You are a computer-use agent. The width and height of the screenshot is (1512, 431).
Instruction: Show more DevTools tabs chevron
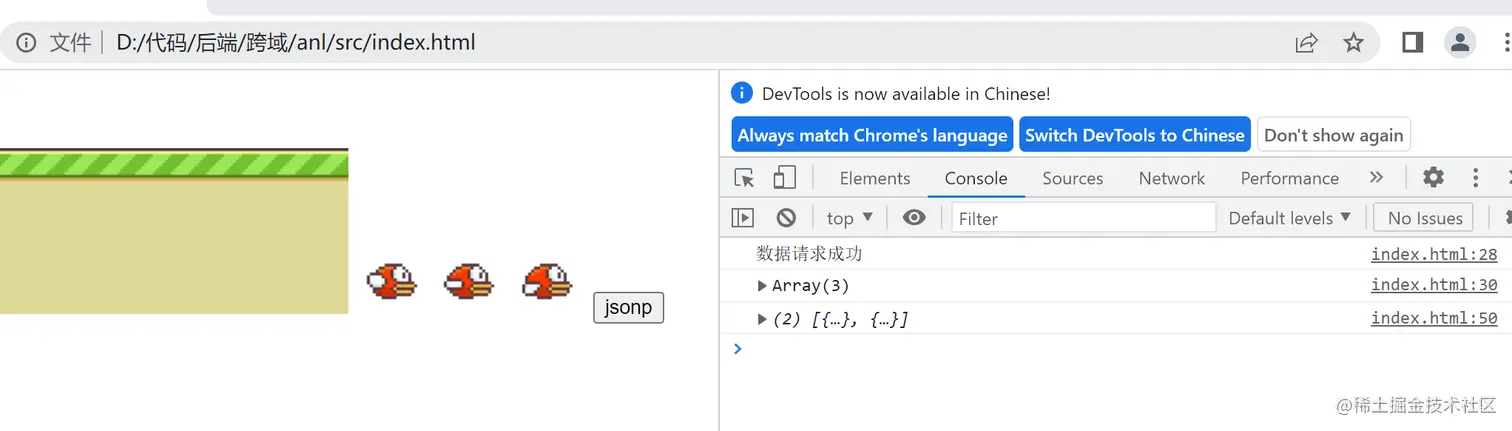[x=1376, y=178]
